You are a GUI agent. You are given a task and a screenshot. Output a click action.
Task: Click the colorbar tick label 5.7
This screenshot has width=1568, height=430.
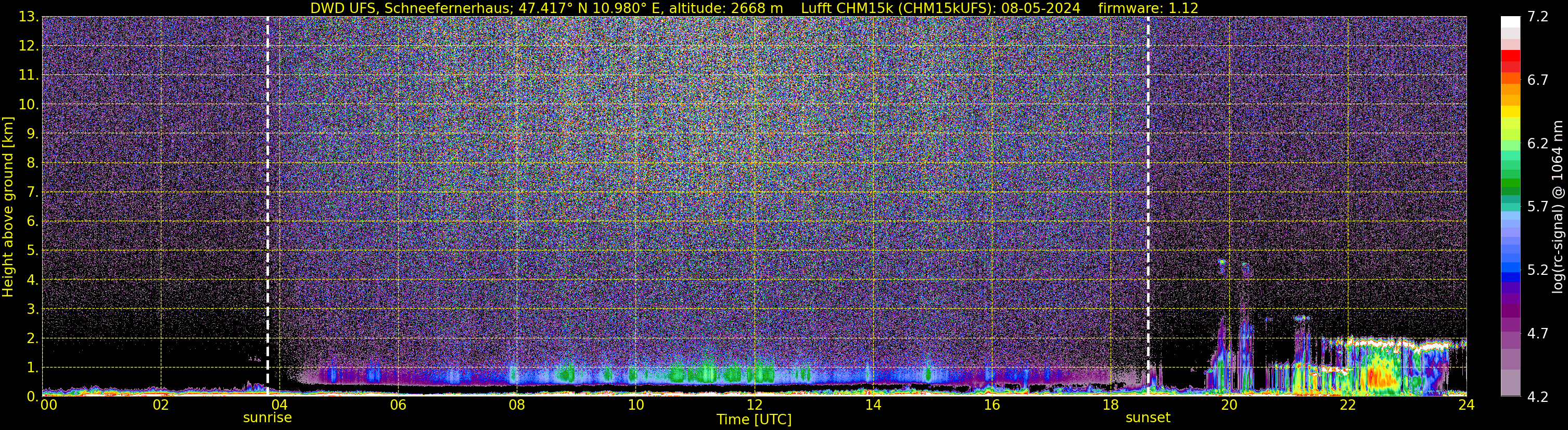click(1538, 207)
